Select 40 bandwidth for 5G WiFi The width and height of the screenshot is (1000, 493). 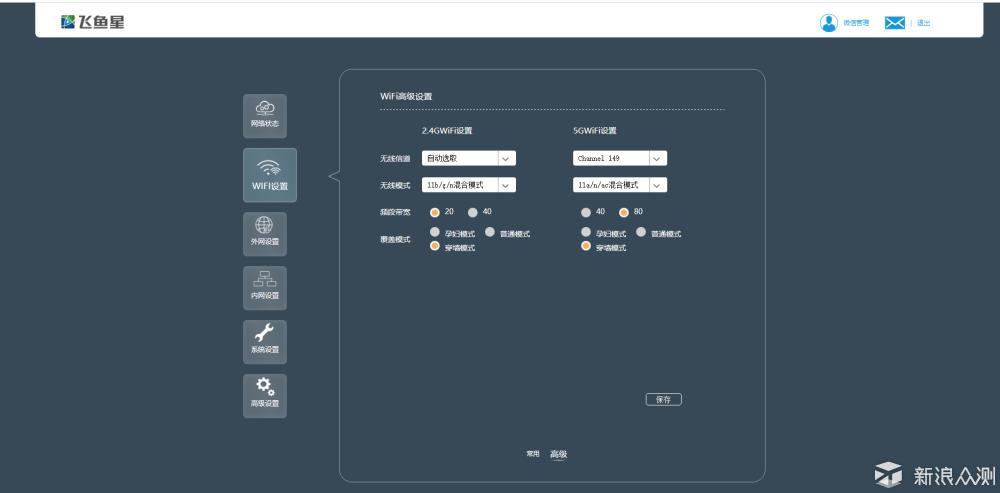585,212
